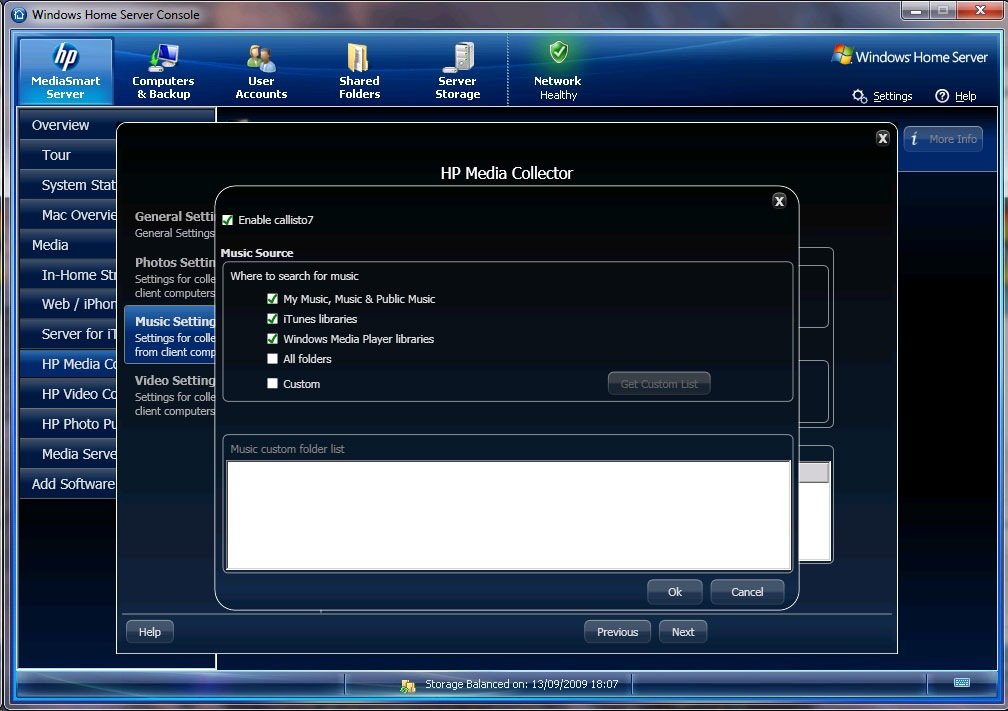Open User Accounts section
This screenshot has height=711, width=1008.
click(x=261, y=71)
